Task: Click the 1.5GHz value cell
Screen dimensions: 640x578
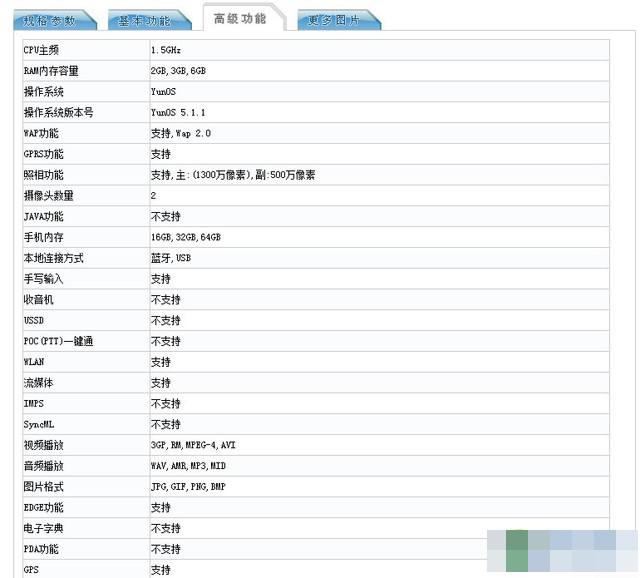Action: pos(166,50)
